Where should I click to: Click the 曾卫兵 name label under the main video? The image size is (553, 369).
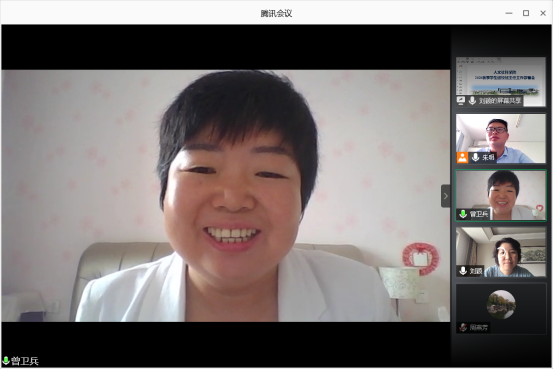click(25, 361)
